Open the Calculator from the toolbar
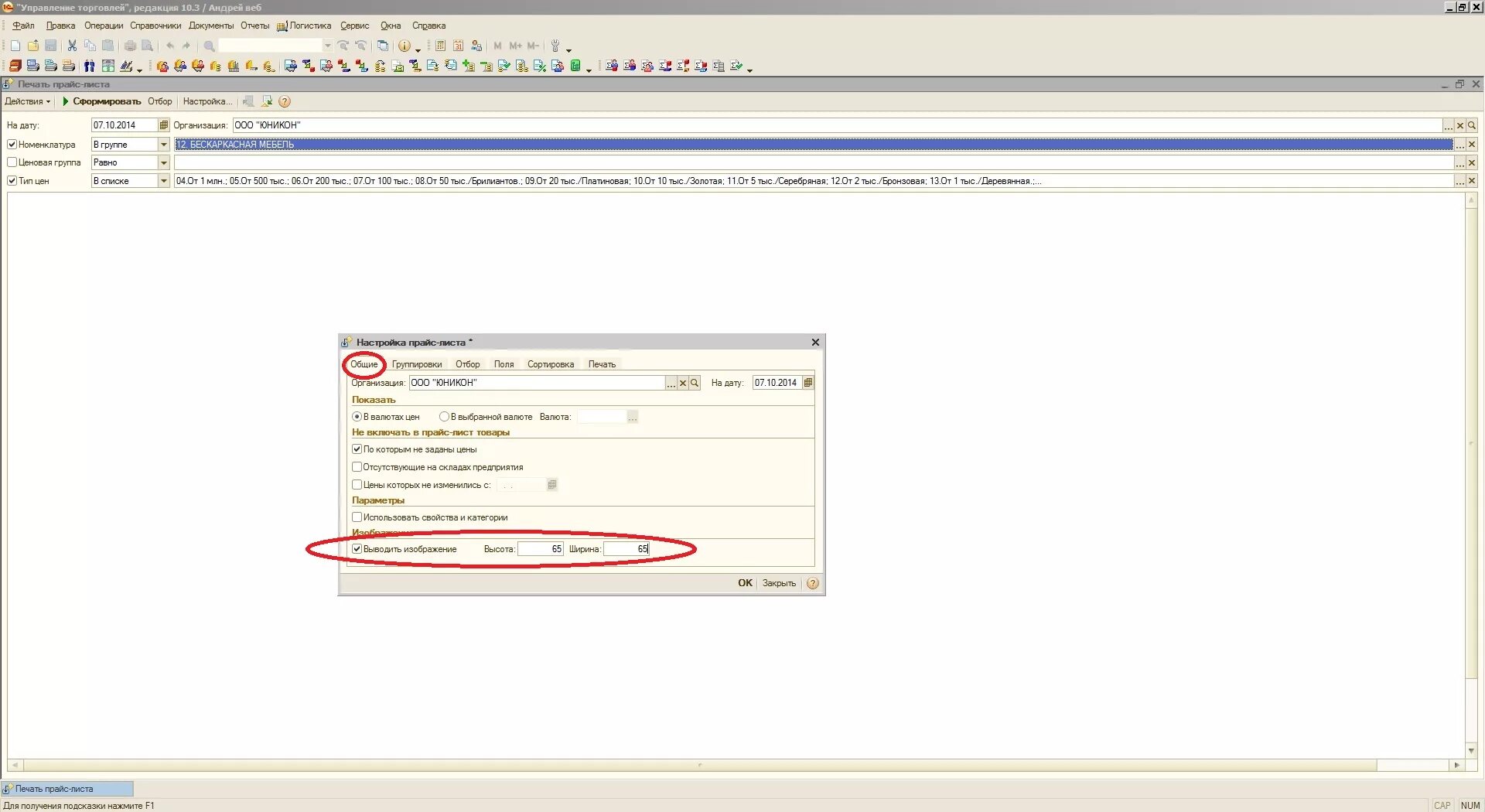 click(x=440, y=46)
